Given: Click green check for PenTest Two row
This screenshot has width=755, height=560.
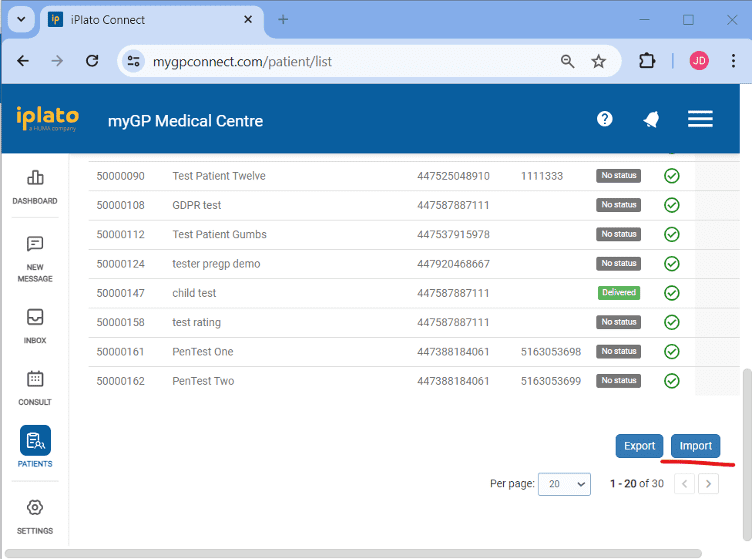Looking at the screenshot, I should point(672,381).
